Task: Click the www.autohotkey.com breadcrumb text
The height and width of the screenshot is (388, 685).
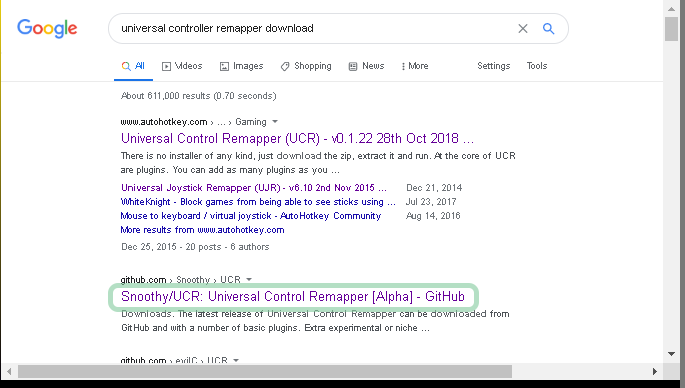Action: [164, 122]
